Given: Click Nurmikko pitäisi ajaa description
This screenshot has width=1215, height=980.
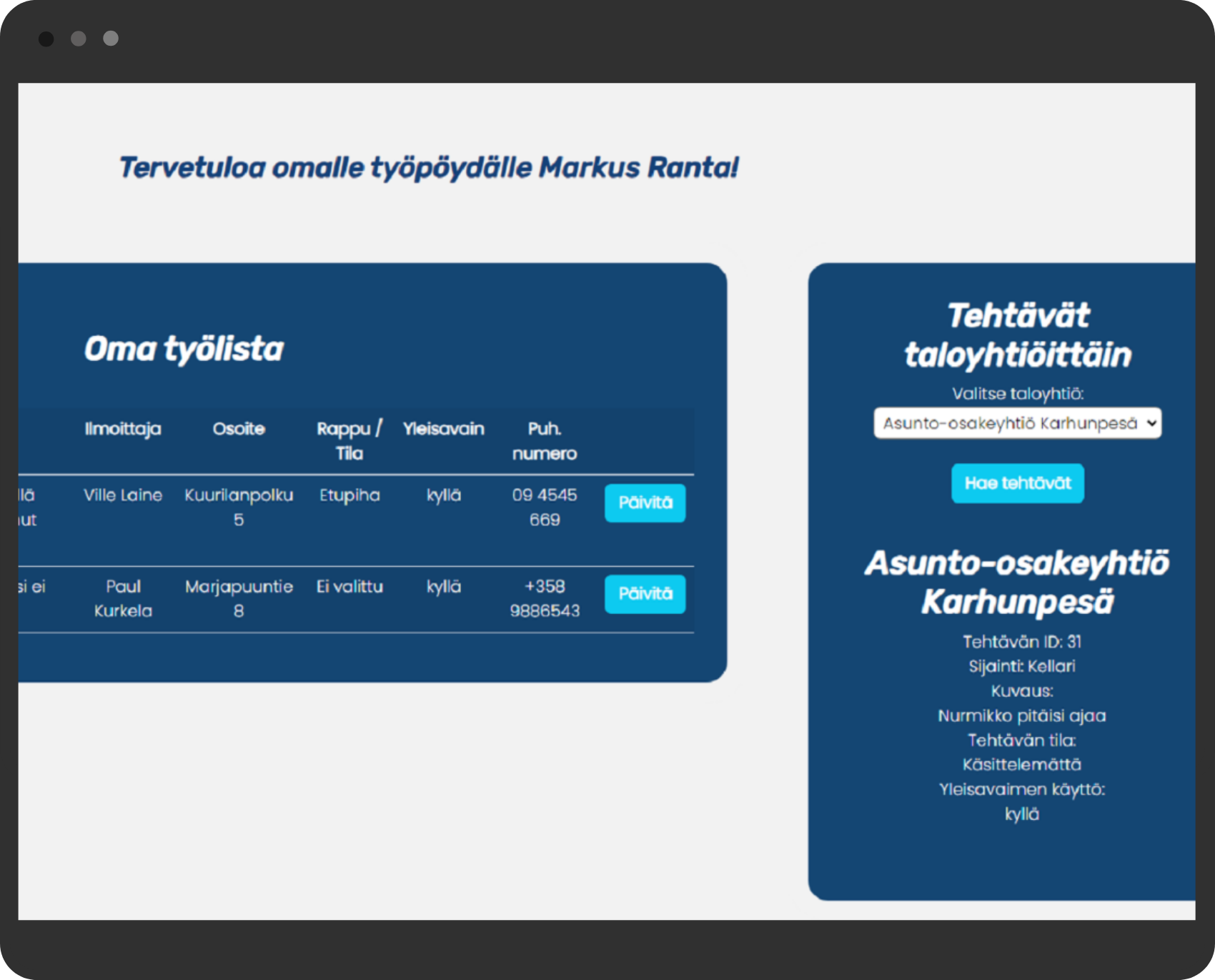Looking at the screenshot, I should pos(1021,716).
